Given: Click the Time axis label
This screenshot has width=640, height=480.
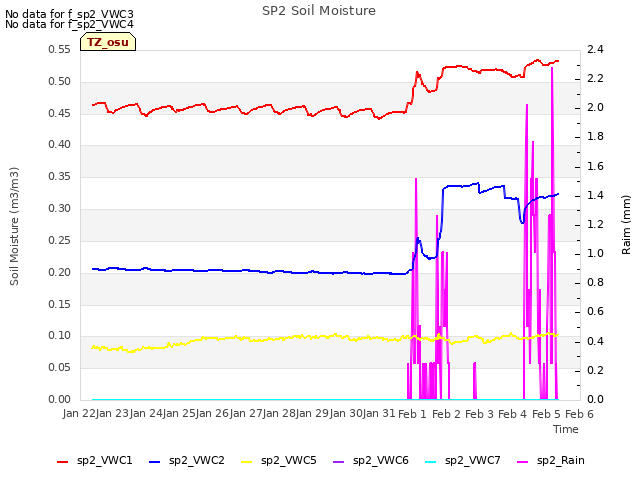Looking at the screenshot, I should click(x=566, y=429).
